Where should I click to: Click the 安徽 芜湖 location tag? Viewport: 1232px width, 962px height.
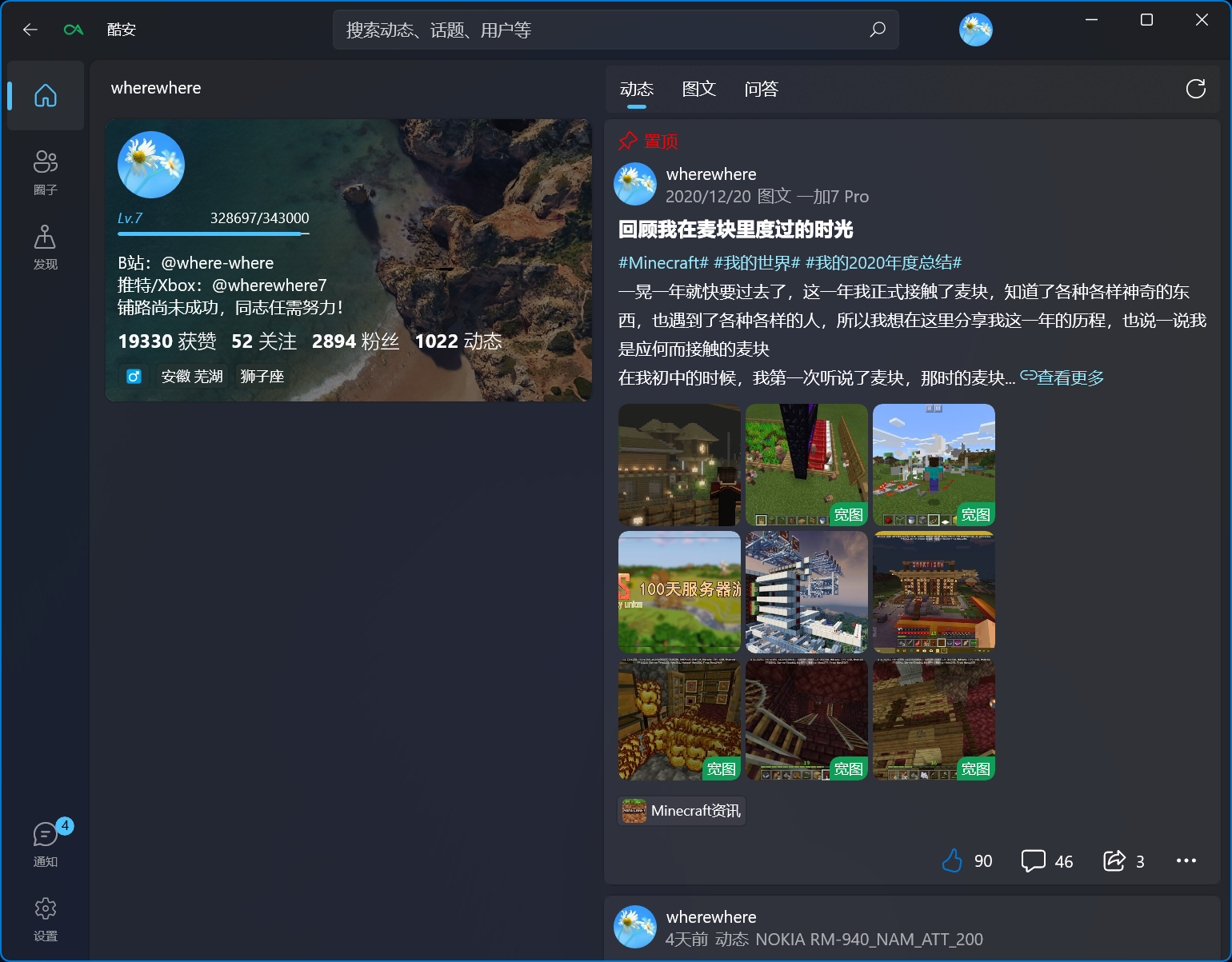192,376
